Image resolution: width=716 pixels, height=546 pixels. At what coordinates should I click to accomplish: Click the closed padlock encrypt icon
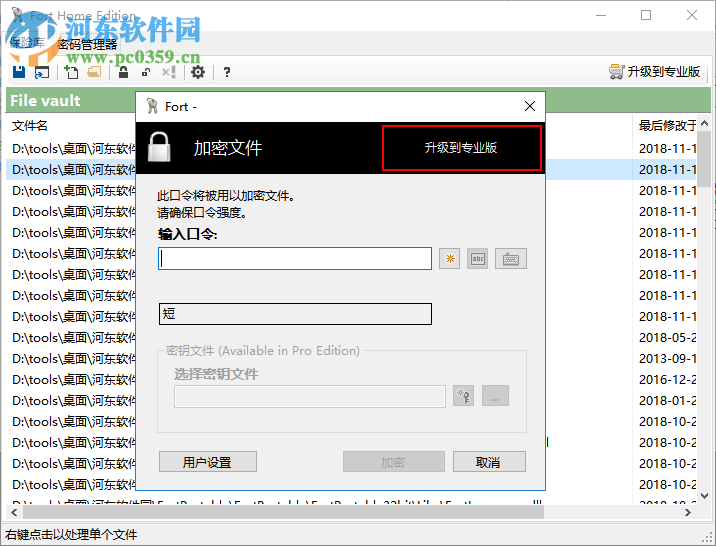pyautogui.click(x=123, y=72)
